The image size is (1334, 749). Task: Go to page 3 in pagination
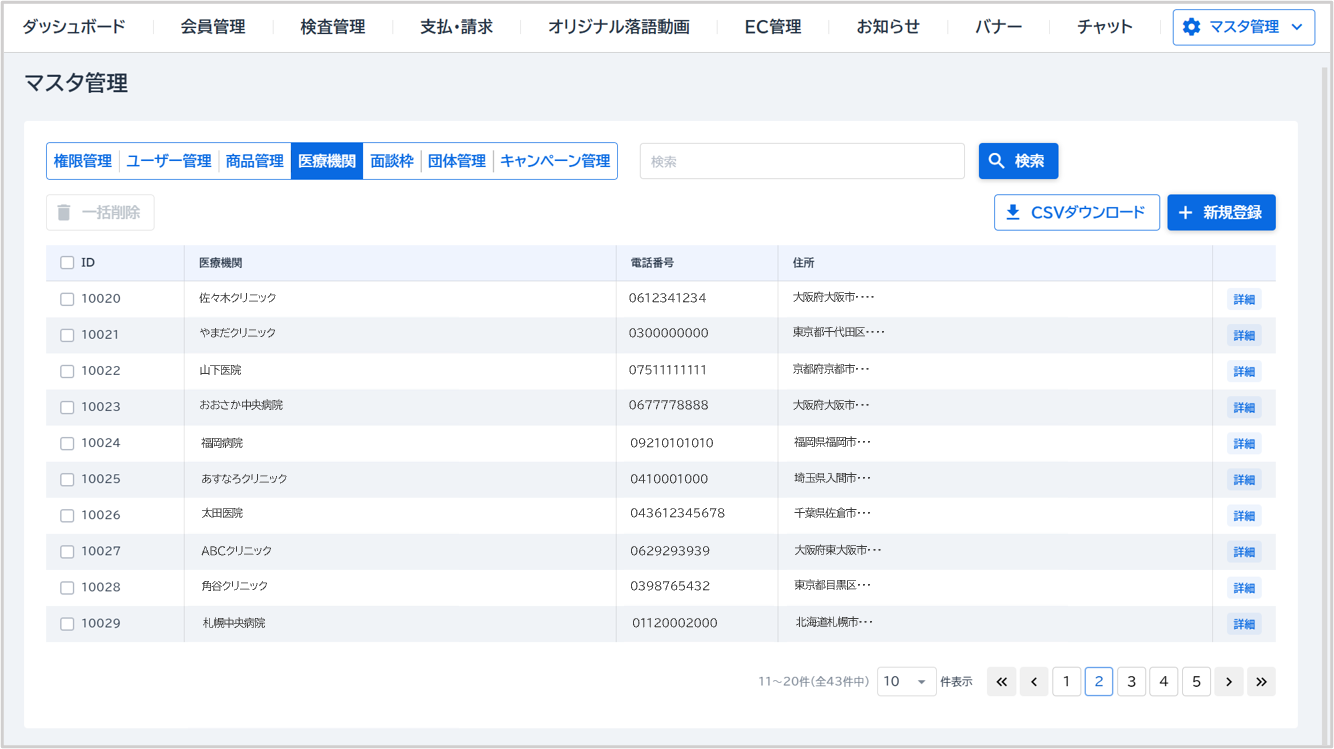click(1131, 682)
